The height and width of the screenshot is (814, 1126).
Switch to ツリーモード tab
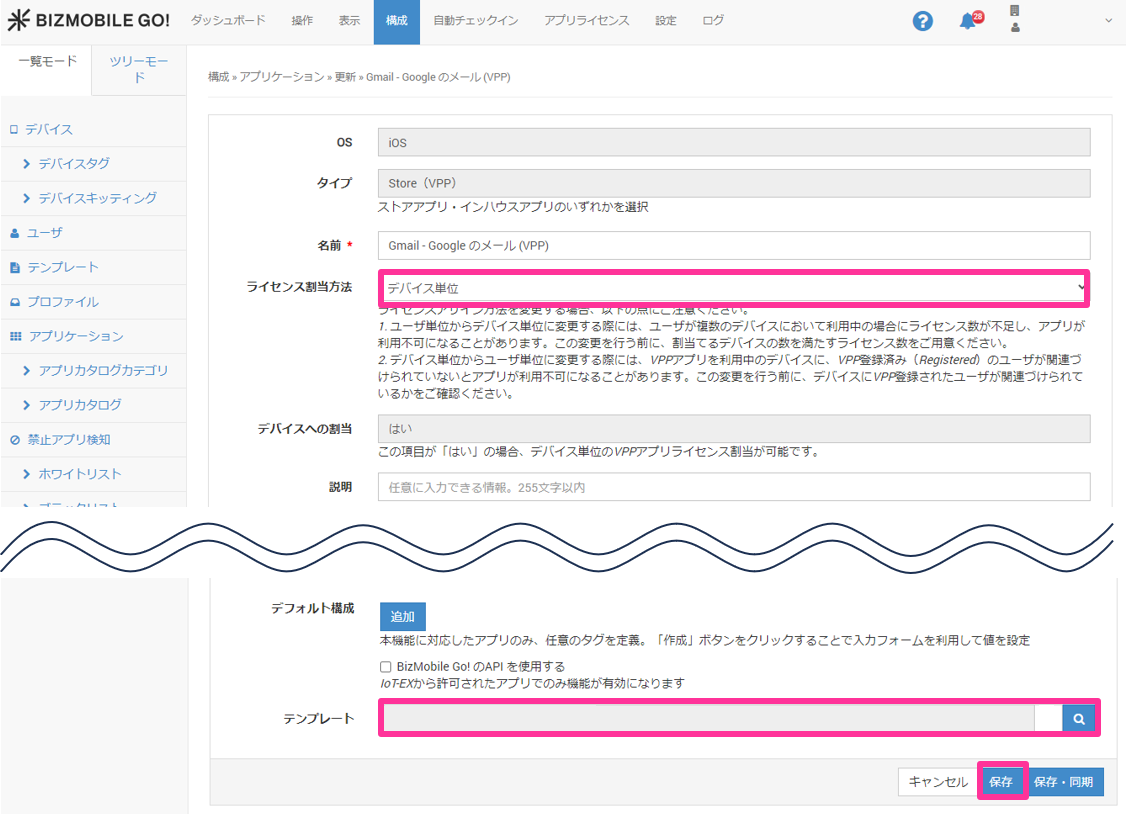pyautogui.click(x=139, y=69)
